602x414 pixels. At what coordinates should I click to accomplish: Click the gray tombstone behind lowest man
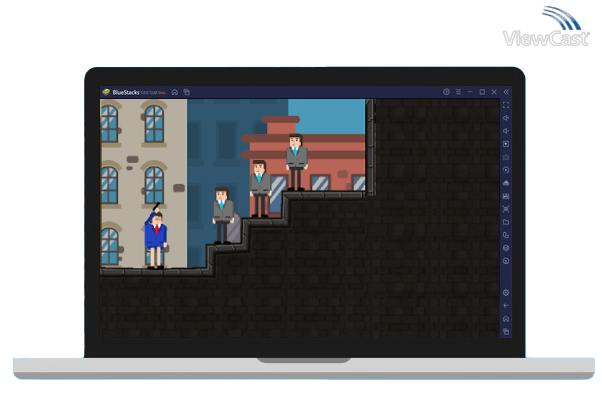coord(234,229)
